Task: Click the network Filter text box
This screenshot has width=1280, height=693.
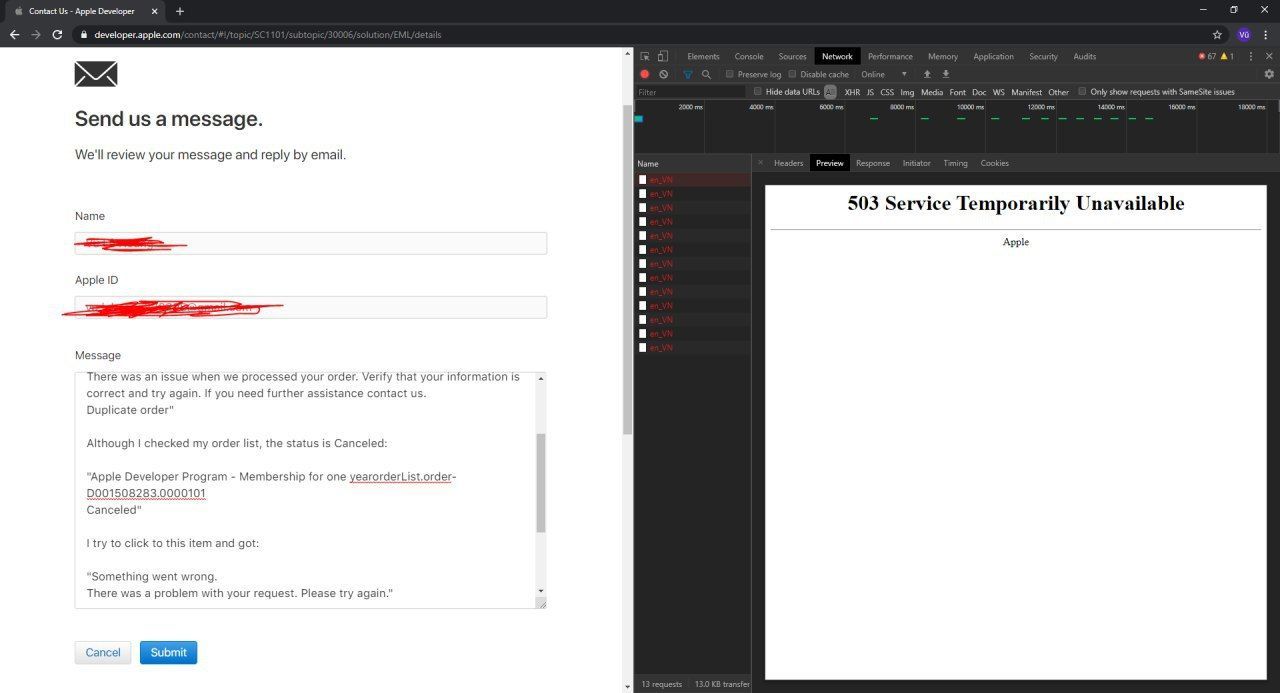Action: (691, 92)
